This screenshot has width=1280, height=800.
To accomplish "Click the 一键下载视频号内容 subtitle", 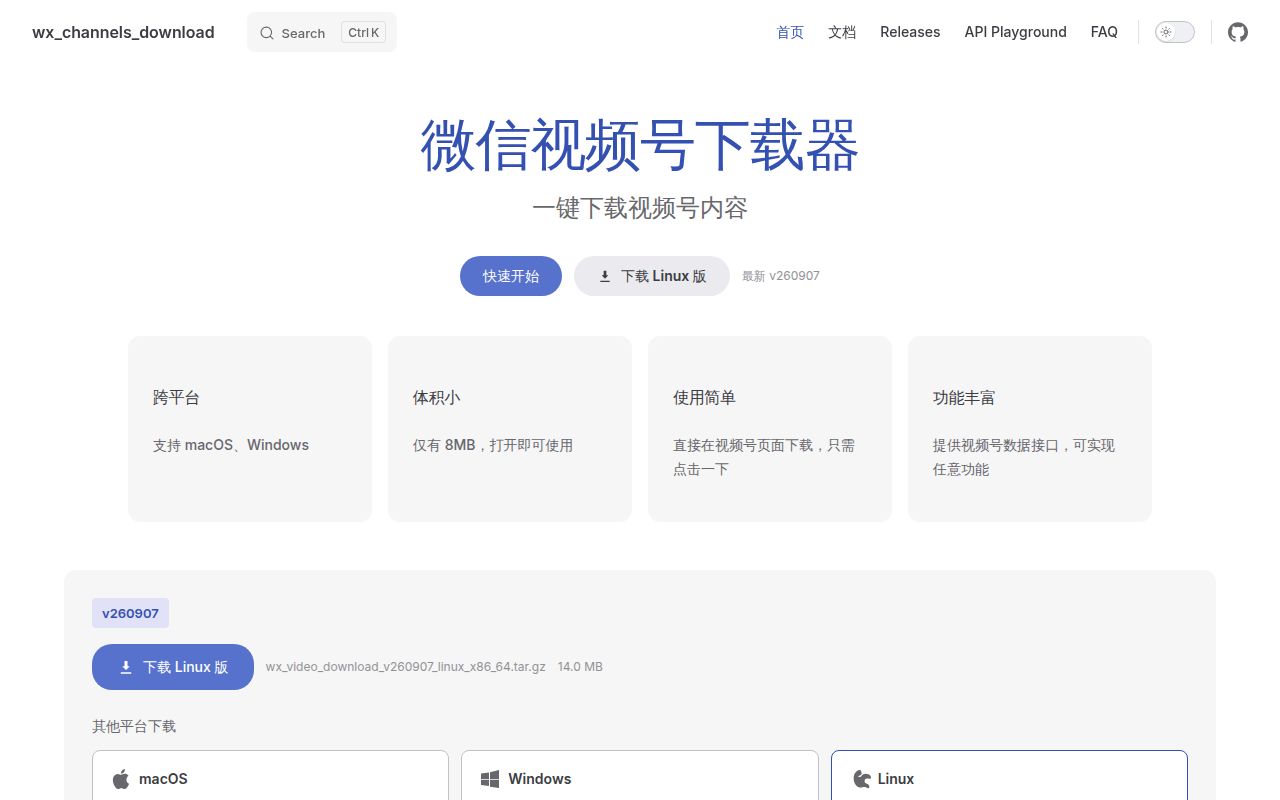I will pyautogui.click(x=640, y=208).
